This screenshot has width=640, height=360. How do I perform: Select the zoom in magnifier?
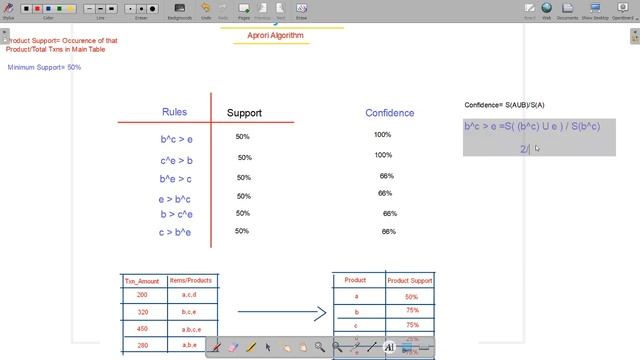coord(320,347)
